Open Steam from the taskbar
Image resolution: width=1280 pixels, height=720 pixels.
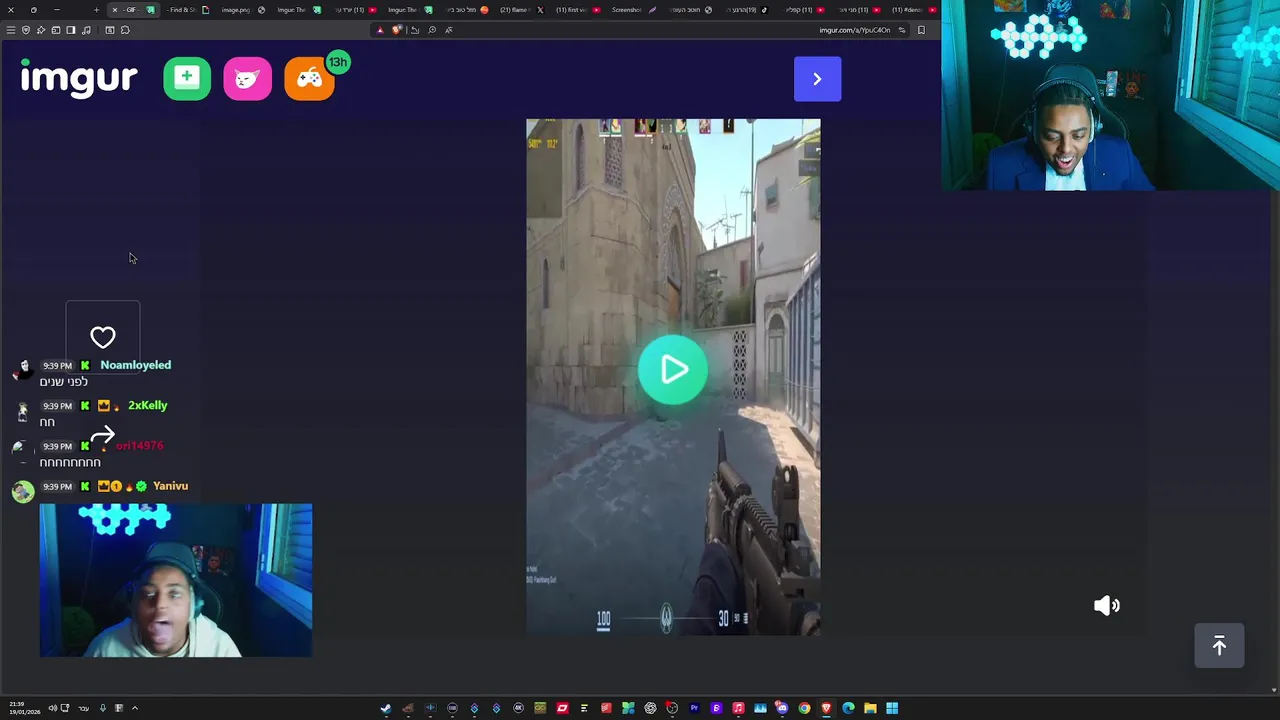[386, 708]
